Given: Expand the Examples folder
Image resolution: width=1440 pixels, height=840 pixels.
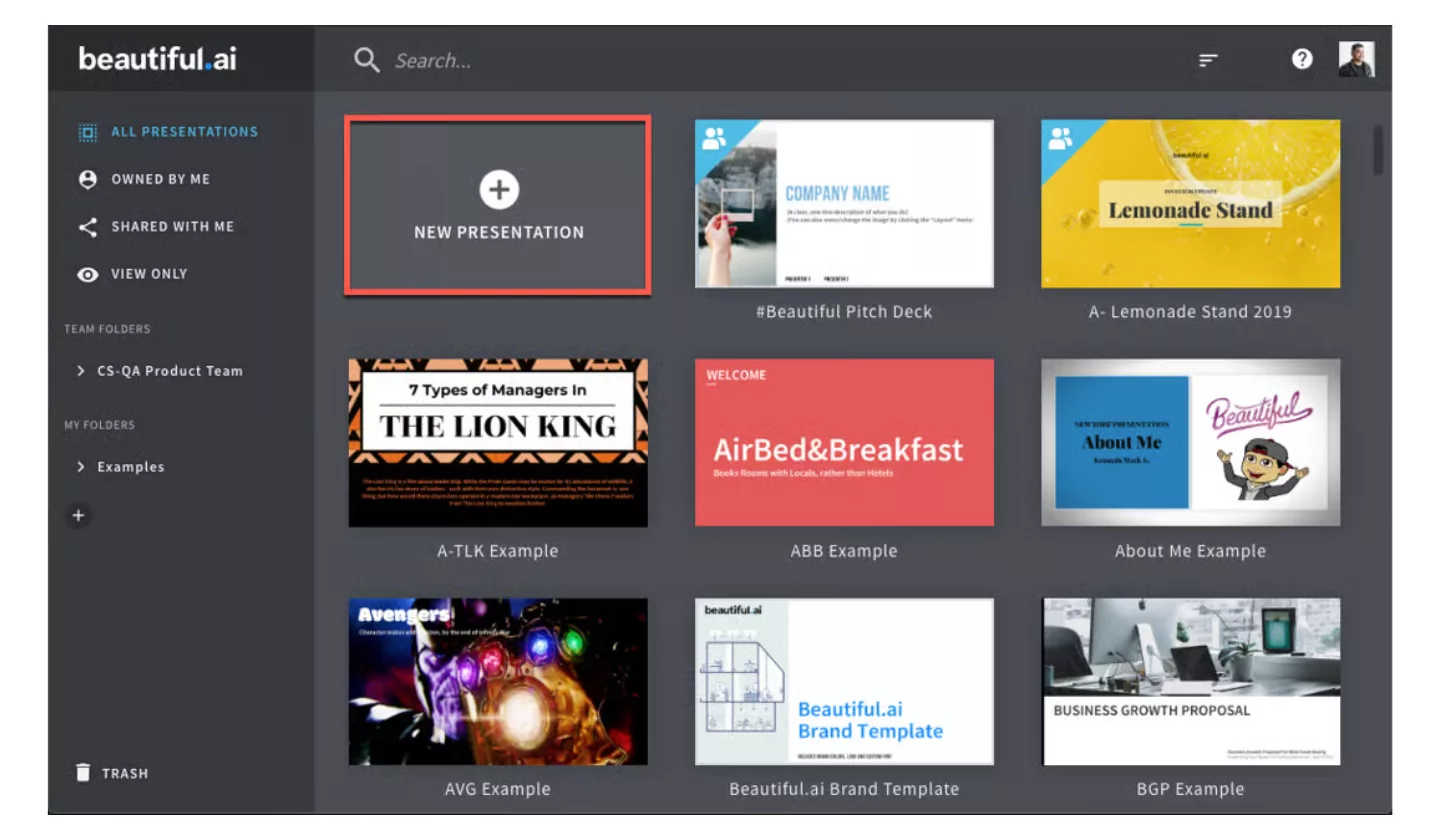Looking at the screenshot, I should (81, 466).
